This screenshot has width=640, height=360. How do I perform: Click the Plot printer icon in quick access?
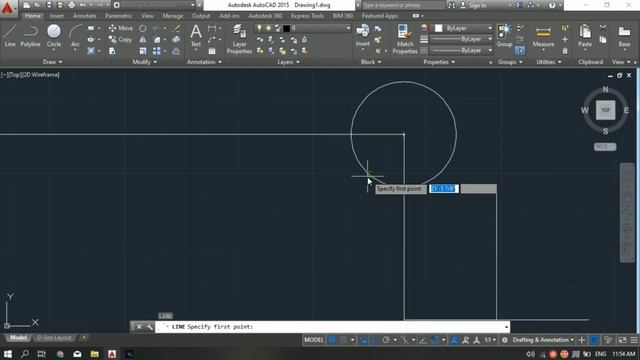(x=71, y=5)
